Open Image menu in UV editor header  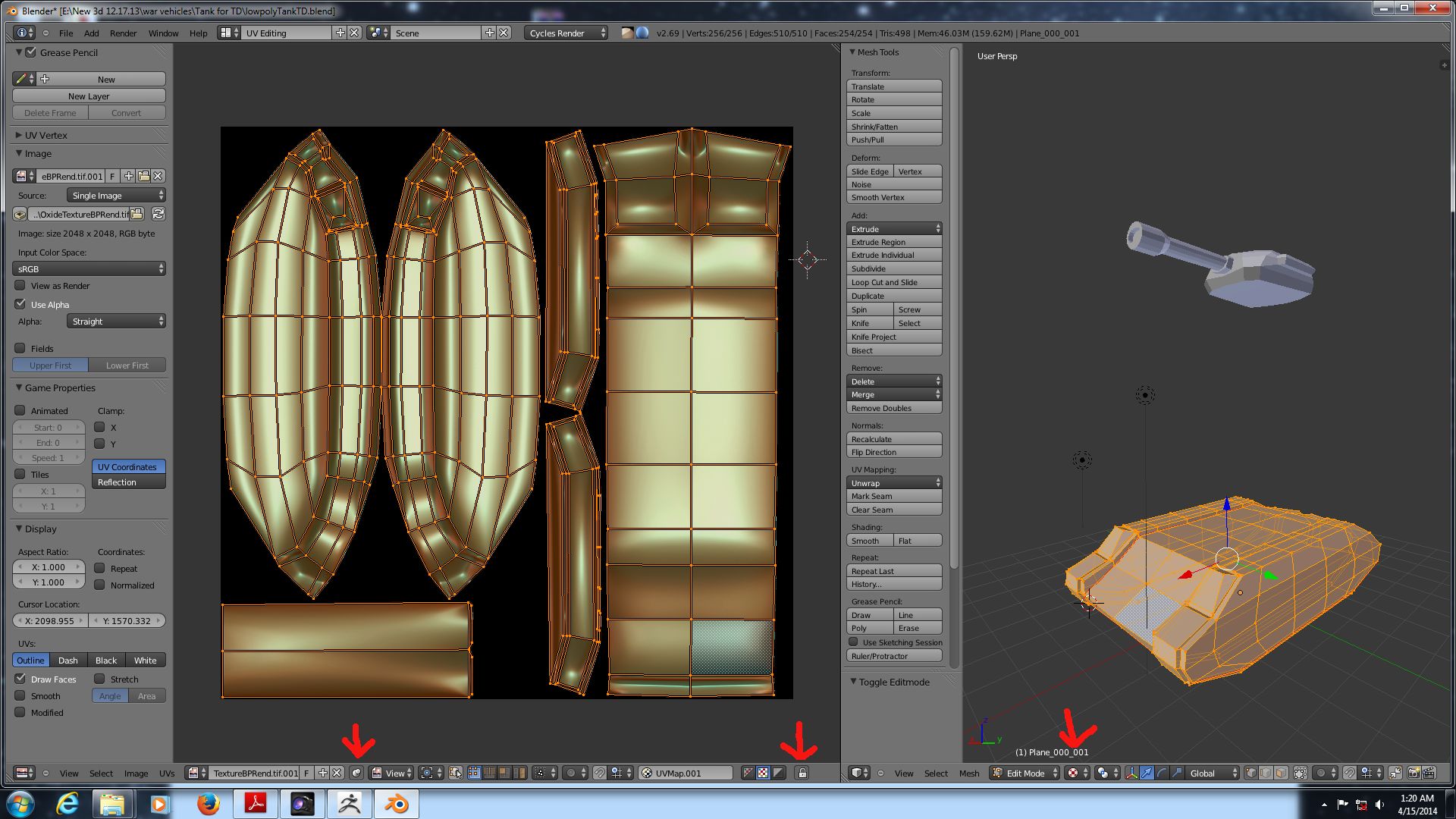pos(136,773)
